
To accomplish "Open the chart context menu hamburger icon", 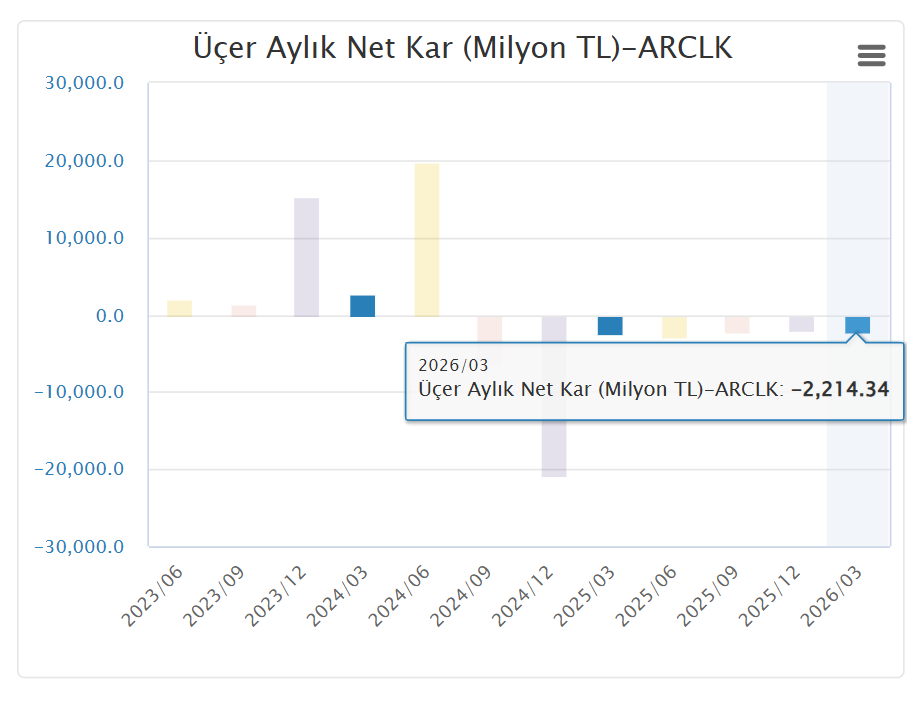I will pyautogui.click(x=871, y=56).
